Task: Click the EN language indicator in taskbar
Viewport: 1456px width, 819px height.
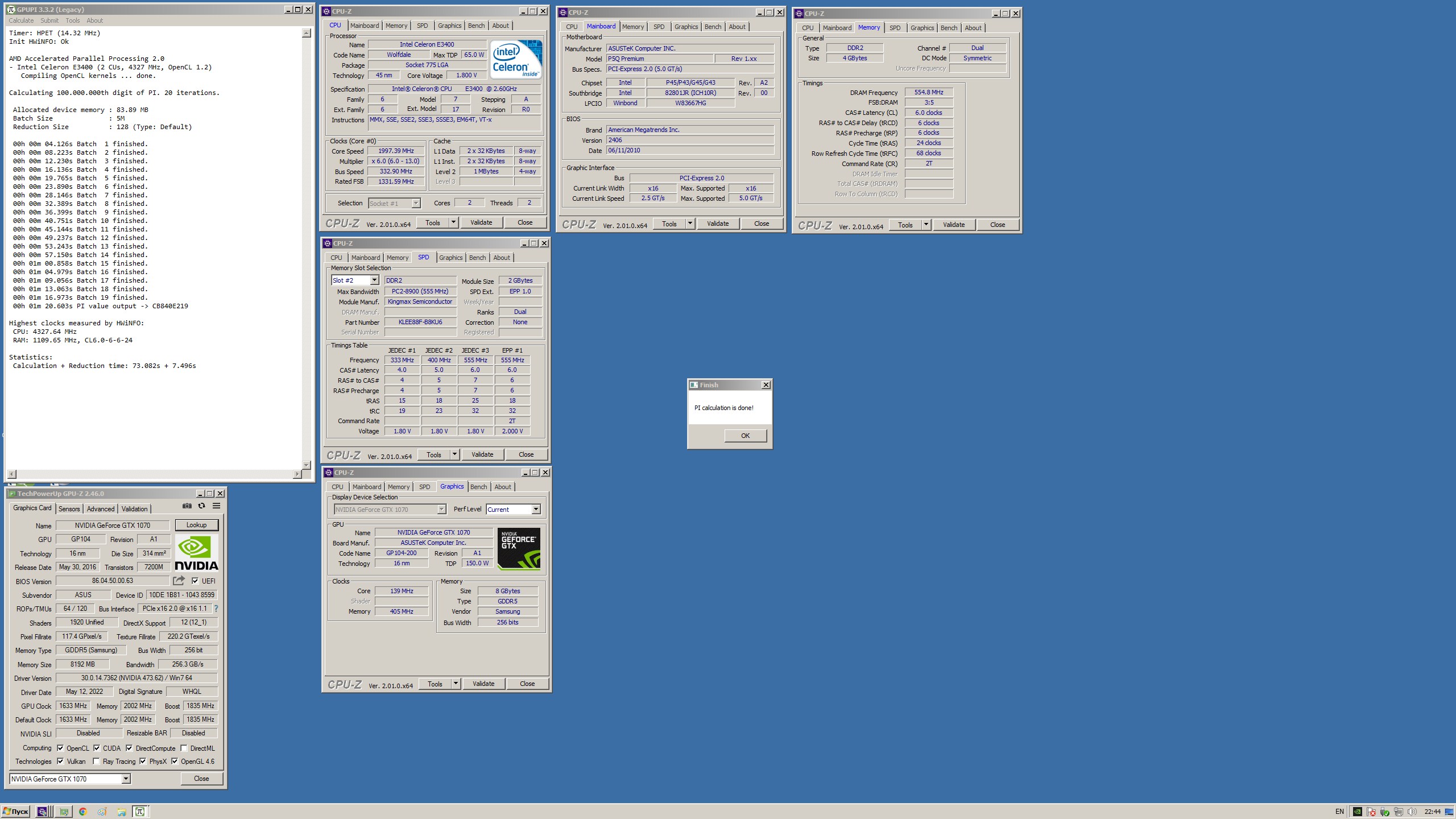Action: point(1339,812)
